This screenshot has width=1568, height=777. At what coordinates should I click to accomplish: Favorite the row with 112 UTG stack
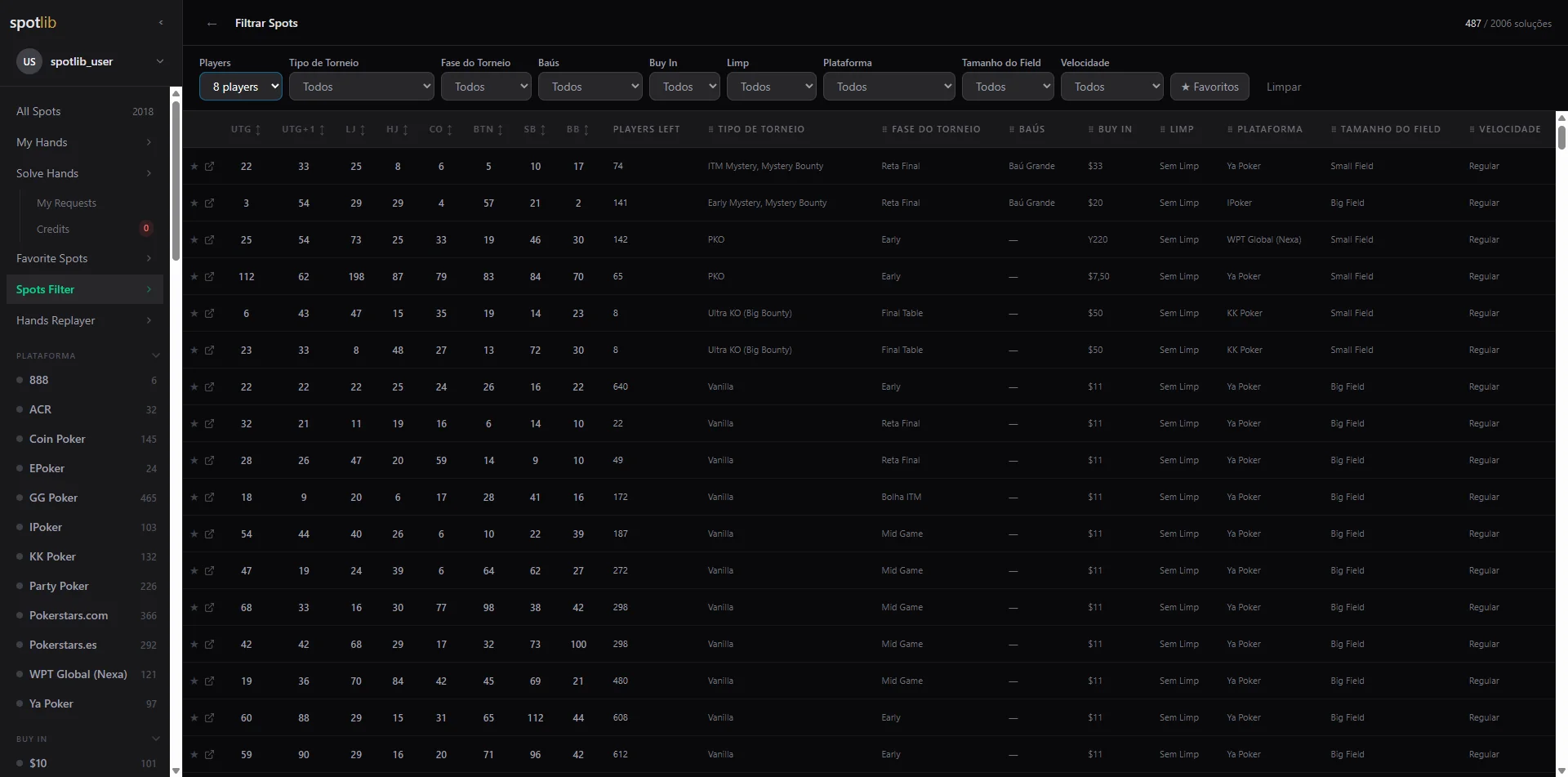pyautogui.click(x=194, y=277)
